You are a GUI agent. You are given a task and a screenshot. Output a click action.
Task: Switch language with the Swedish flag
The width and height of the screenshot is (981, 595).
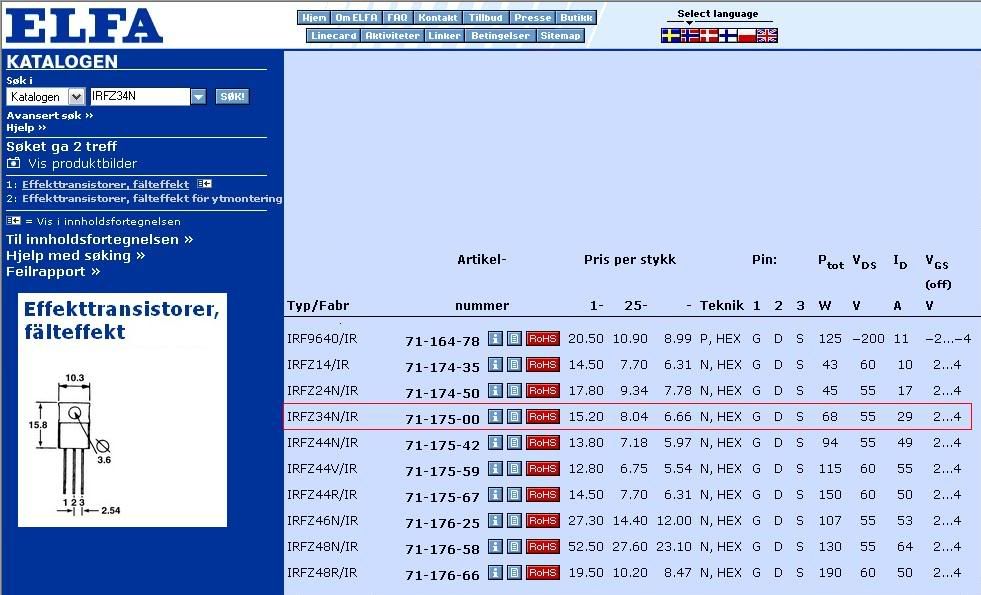click(670, 35)
